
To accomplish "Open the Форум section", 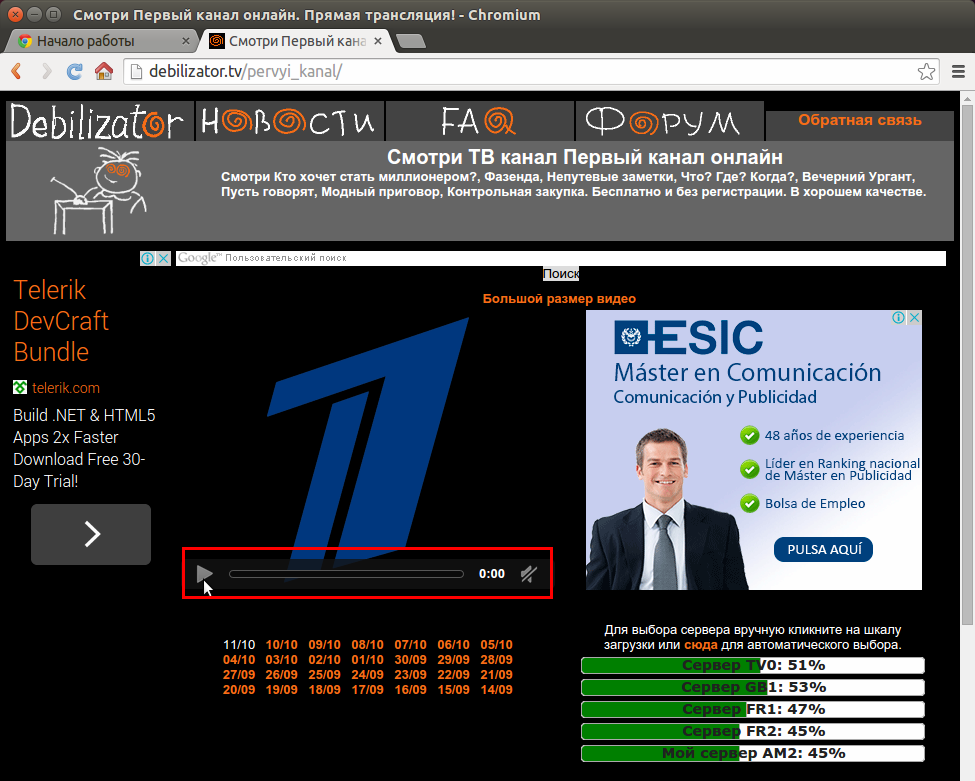I will point(669,121).
